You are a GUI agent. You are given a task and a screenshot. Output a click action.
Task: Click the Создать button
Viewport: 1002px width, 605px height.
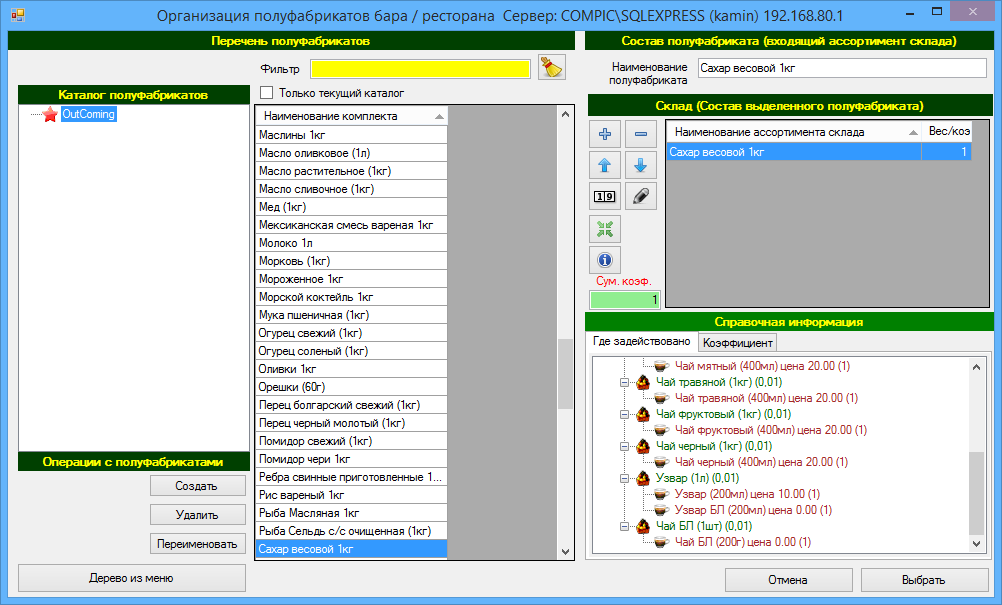[x=197, y=486]
